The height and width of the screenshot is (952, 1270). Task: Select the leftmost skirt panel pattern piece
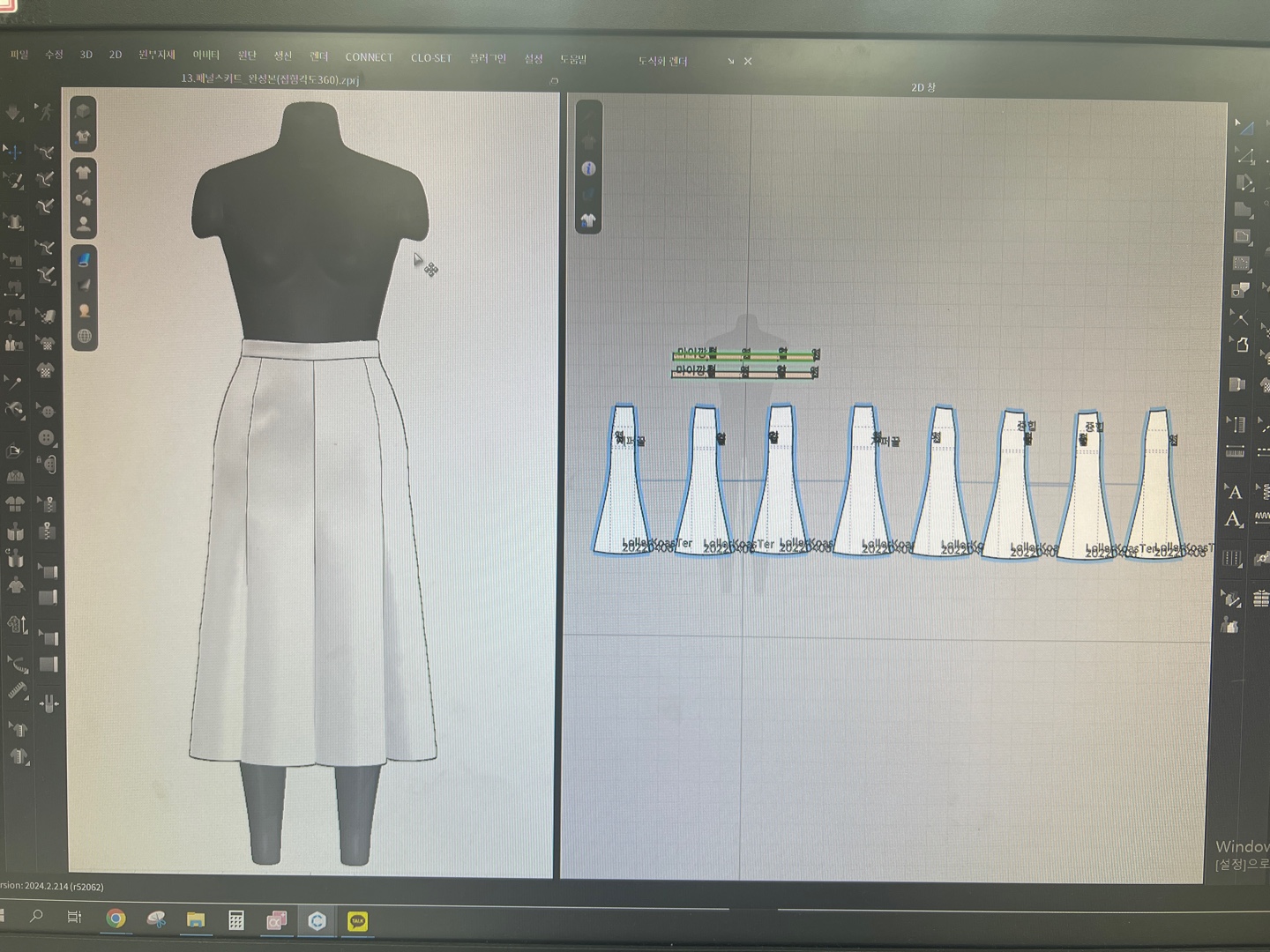pos(624,494)
